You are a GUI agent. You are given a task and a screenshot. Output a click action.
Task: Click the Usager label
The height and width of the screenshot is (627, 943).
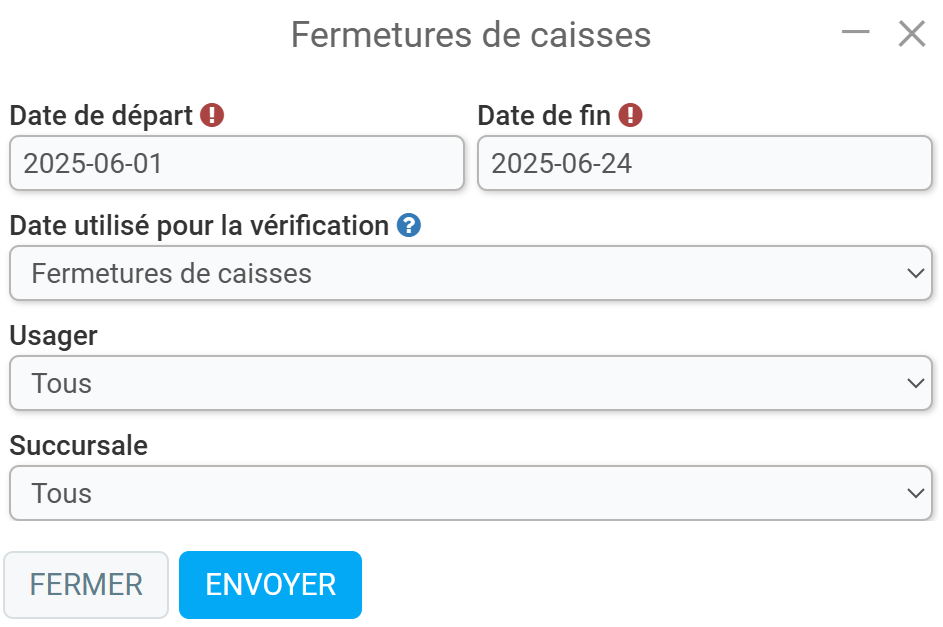54,336
